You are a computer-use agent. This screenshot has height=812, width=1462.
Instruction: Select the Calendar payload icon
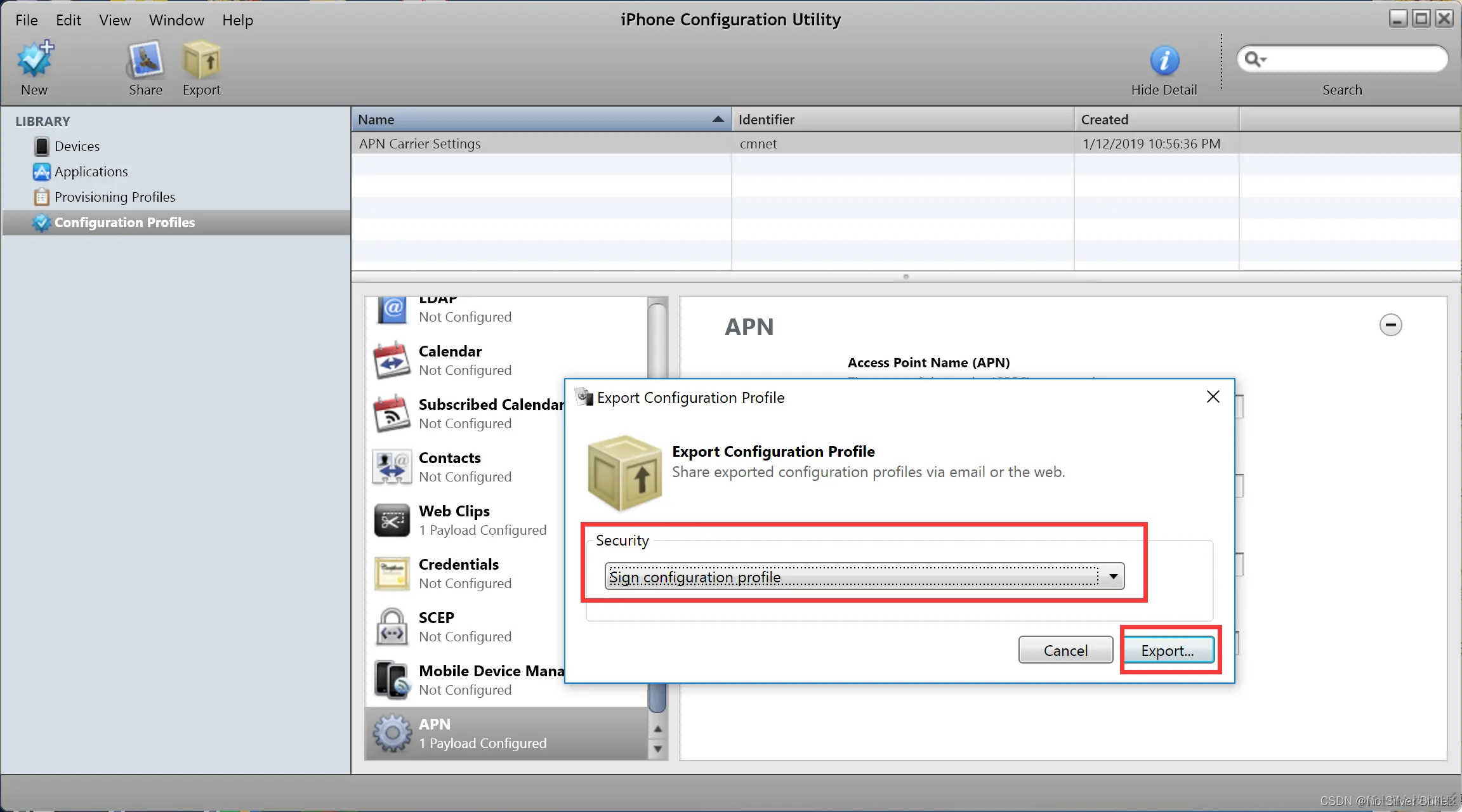(392, 360)
